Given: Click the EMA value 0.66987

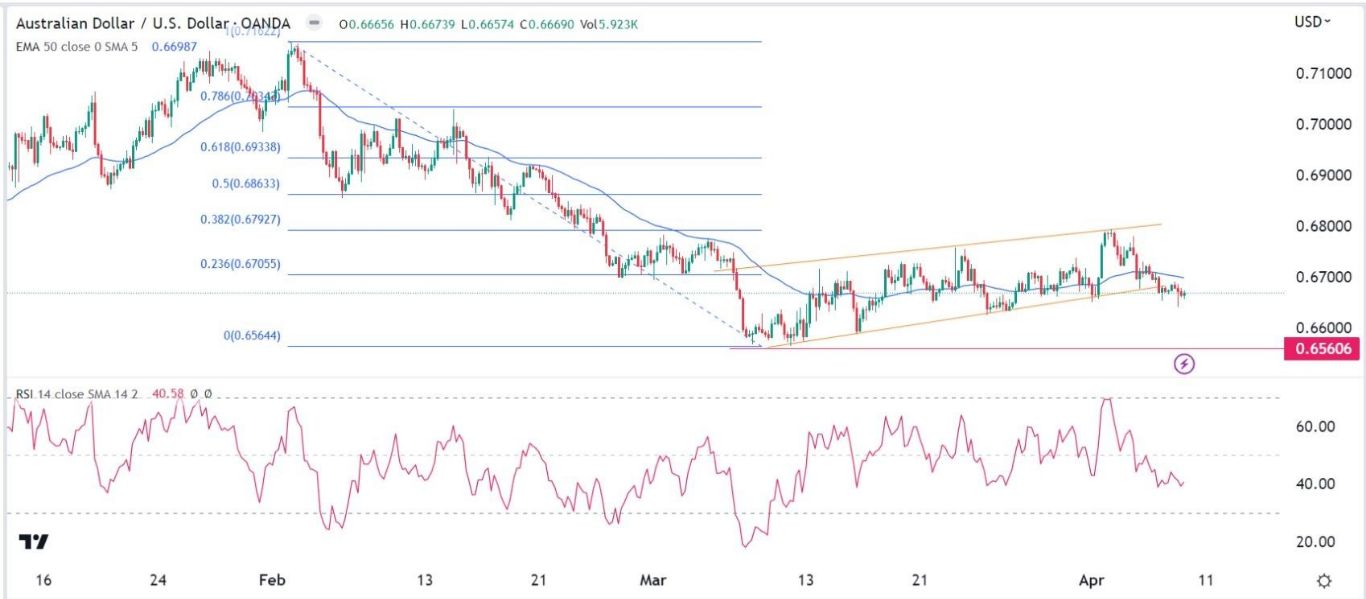Looking at the screenshot, I should tap(174, 46).
